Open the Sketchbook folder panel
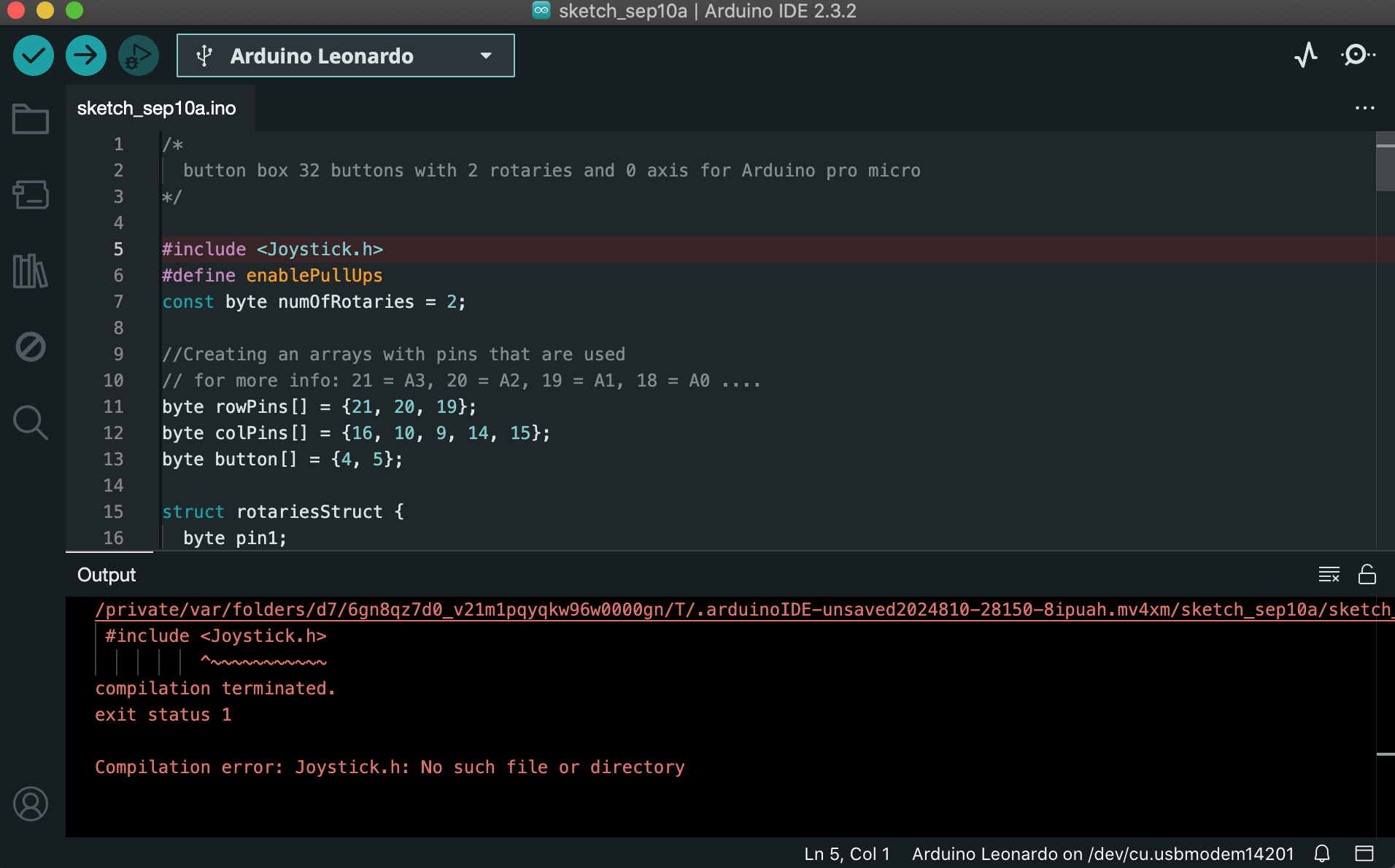This screenshot has width=1395, height=868. click(x=31, y=119)
